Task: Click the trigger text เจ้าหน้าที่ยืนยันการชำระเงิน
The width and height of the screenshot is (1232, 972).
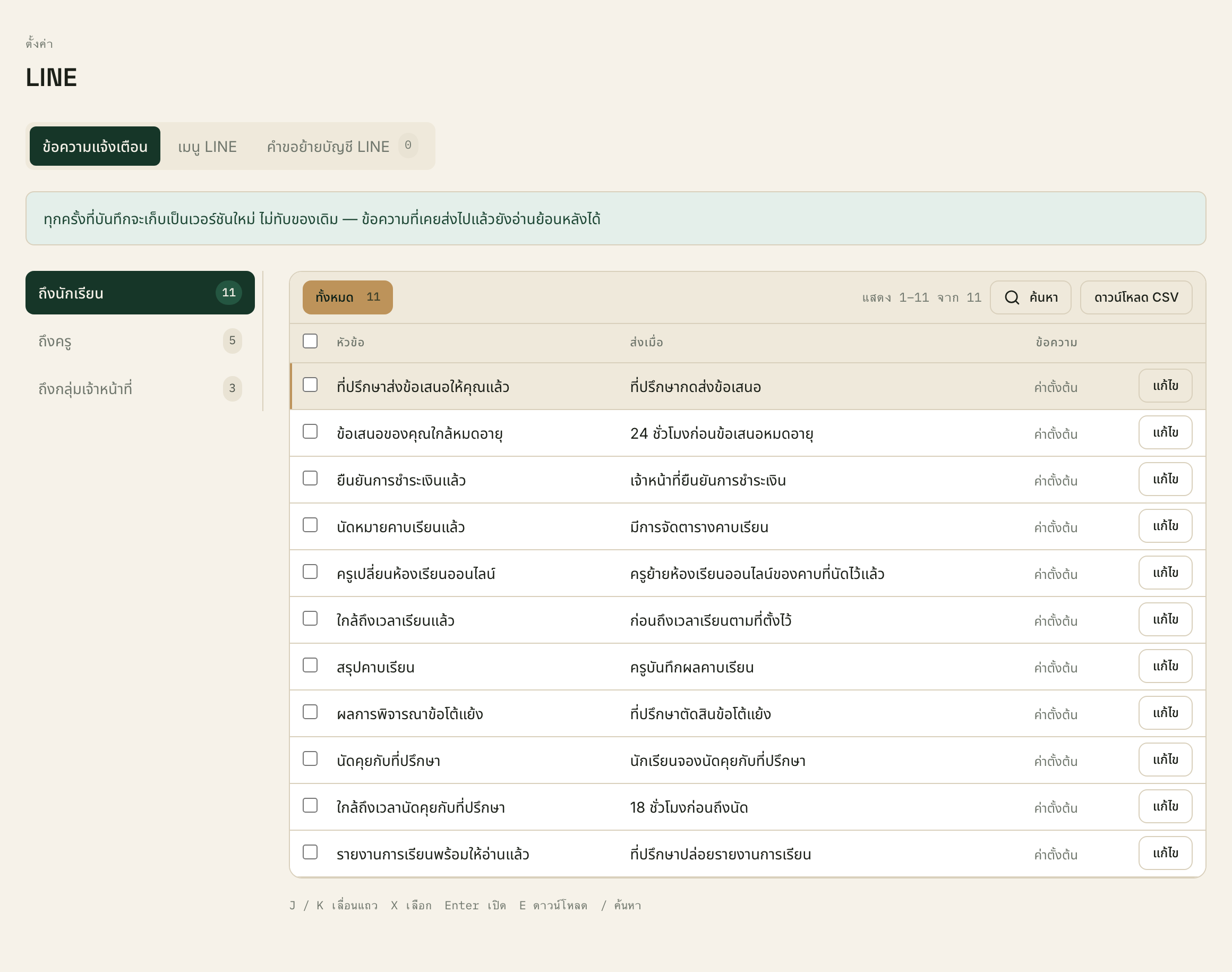Action: [x=708, y=480]
